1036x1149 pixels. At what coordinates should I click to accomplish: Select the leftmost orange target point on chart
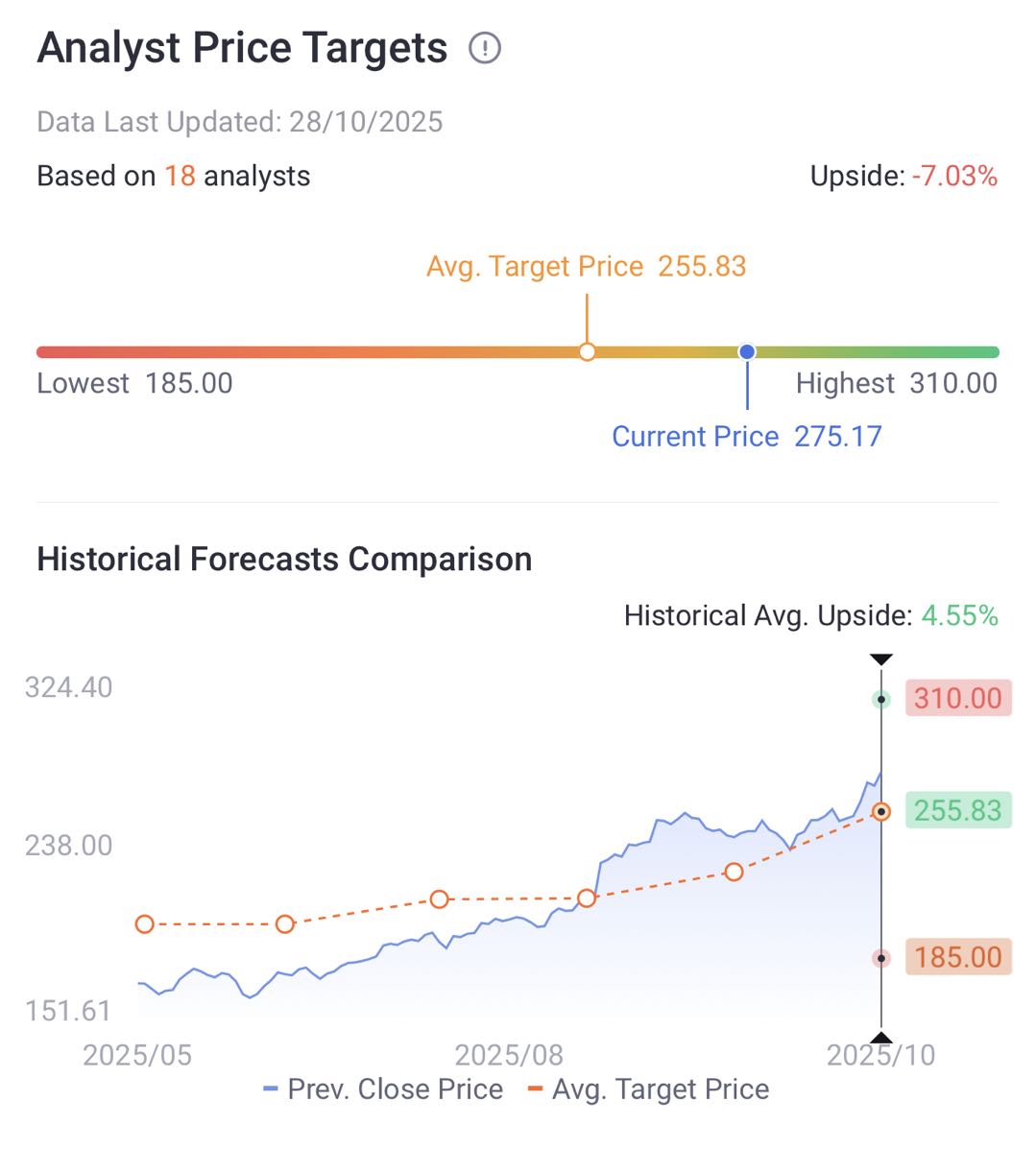[145, 924]
